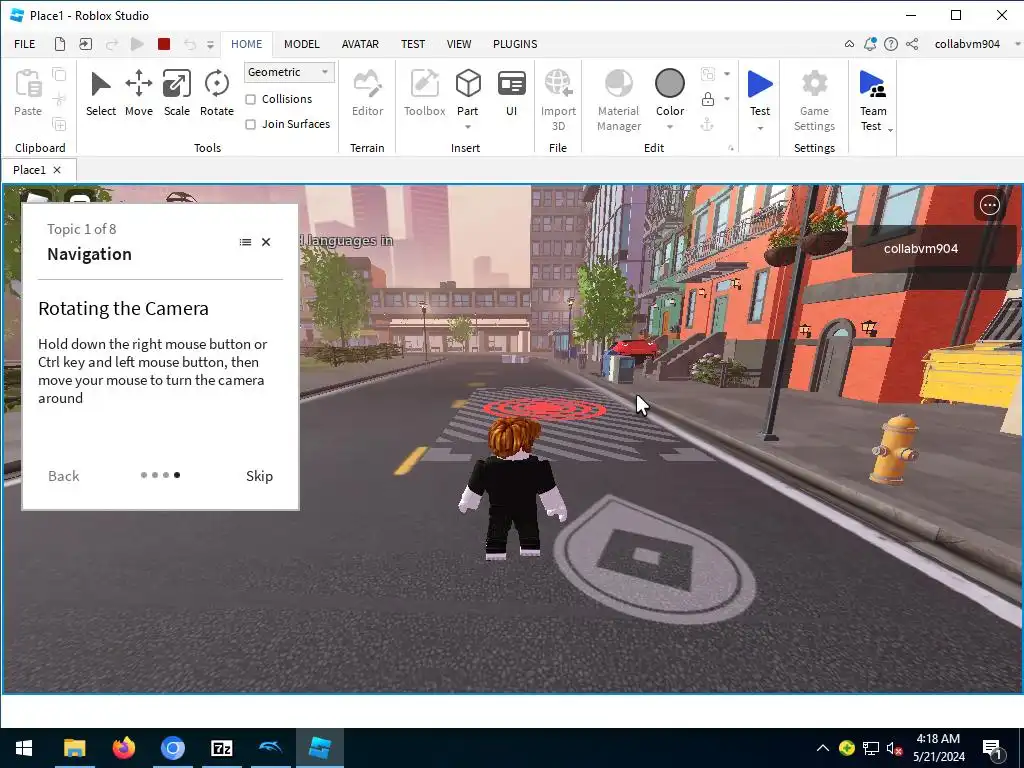Image resolution: width=1024 pixels, height=768 pixels.
Task: Switch to the HOME ribbon tab
Action: pyautogui.click(x=247, y=44)
